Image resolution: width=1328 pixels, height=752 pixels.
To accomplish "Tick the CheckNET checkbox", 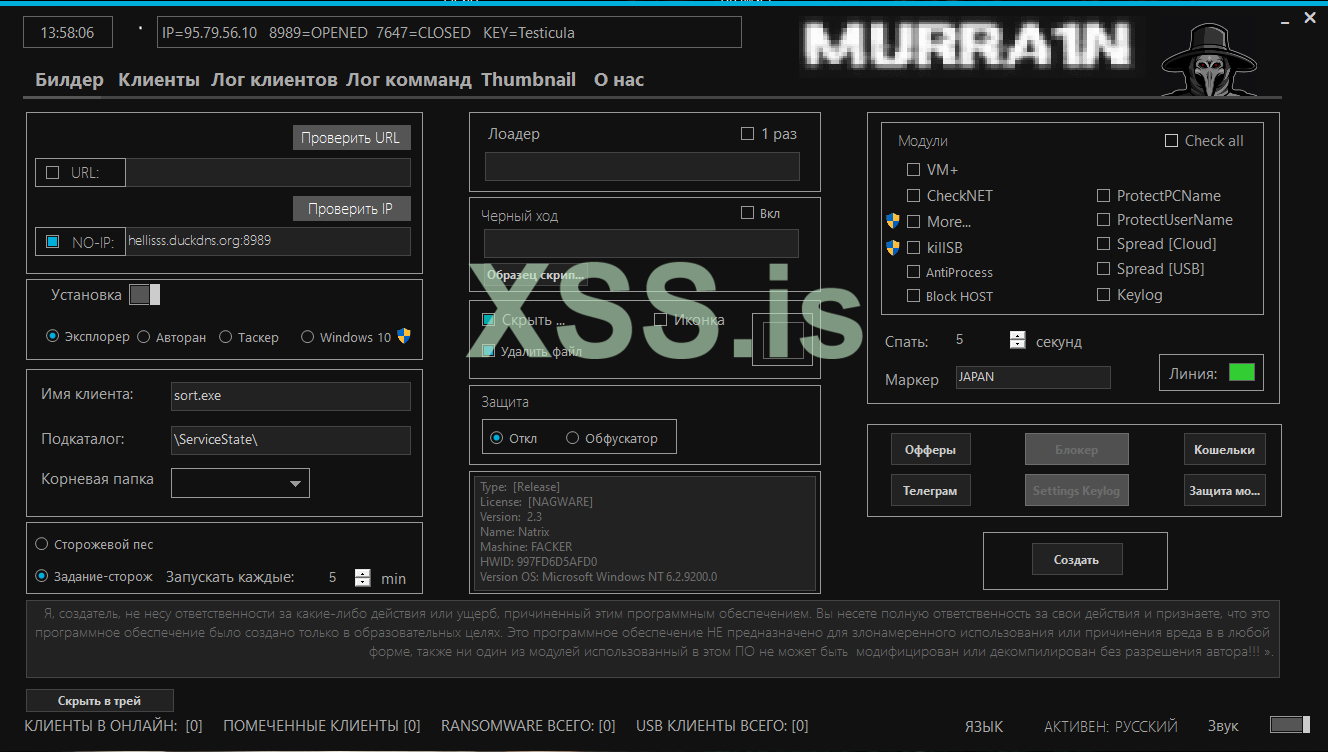I will tap(913, 196).
